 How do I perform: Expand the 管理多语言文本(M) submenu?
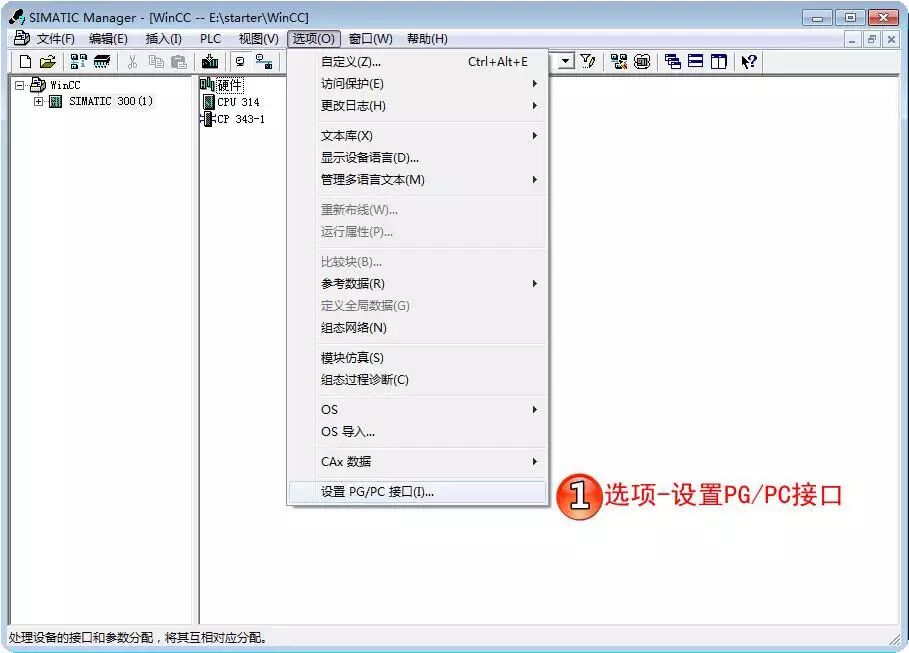(x=417, y=180)
